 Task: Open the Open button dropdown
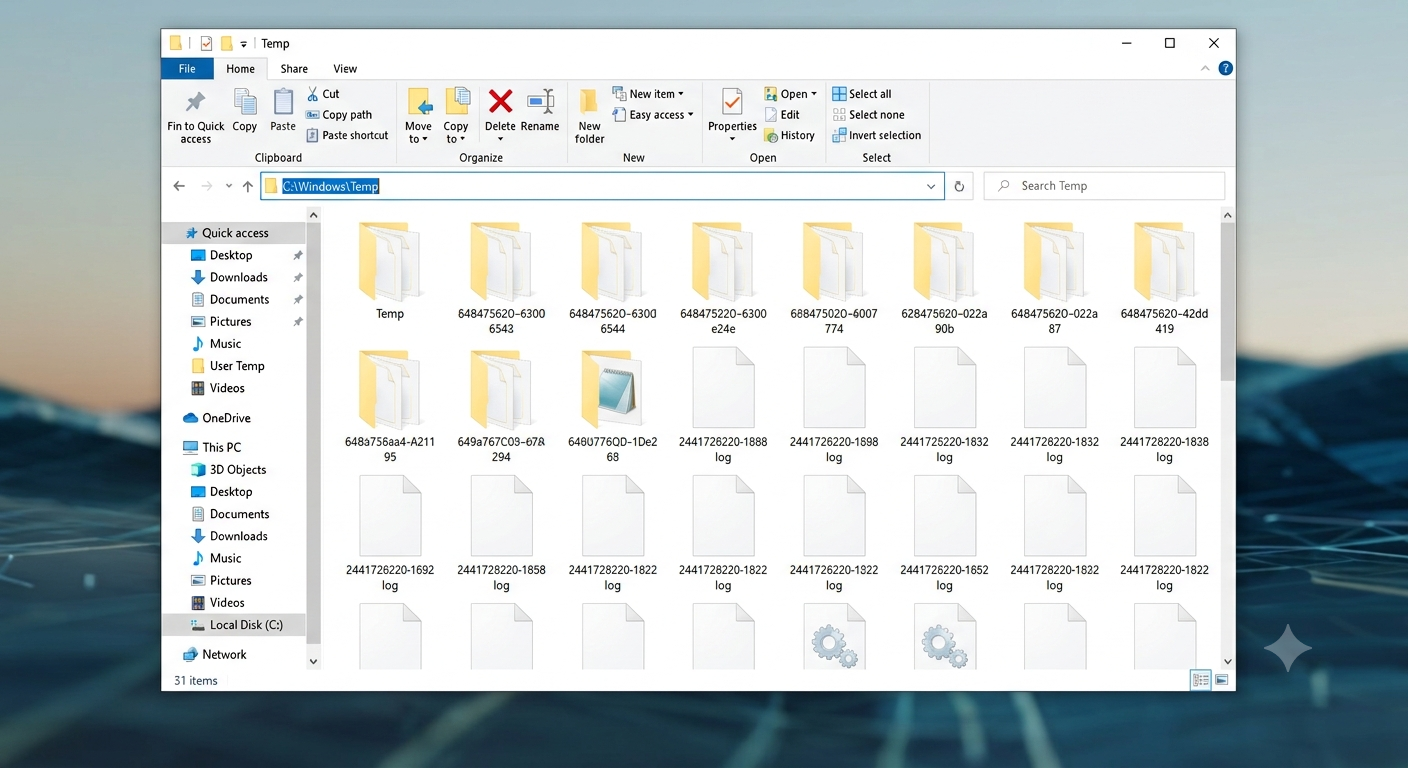[x=791, y=94]
